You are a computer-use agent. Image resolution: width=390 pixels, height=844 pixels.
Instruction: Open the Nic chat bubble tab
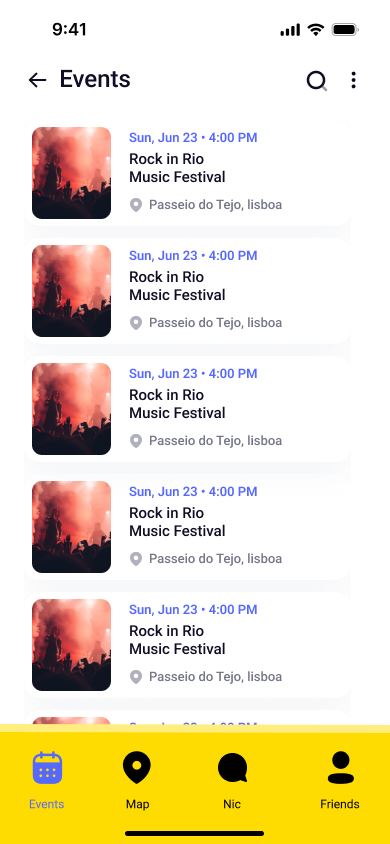[x=232, y=768]
